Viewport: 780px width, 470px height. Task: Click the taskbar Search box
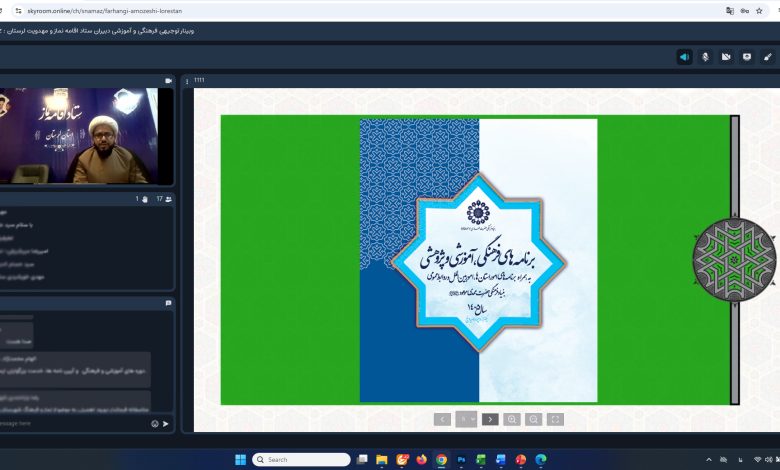click(301, 460)
